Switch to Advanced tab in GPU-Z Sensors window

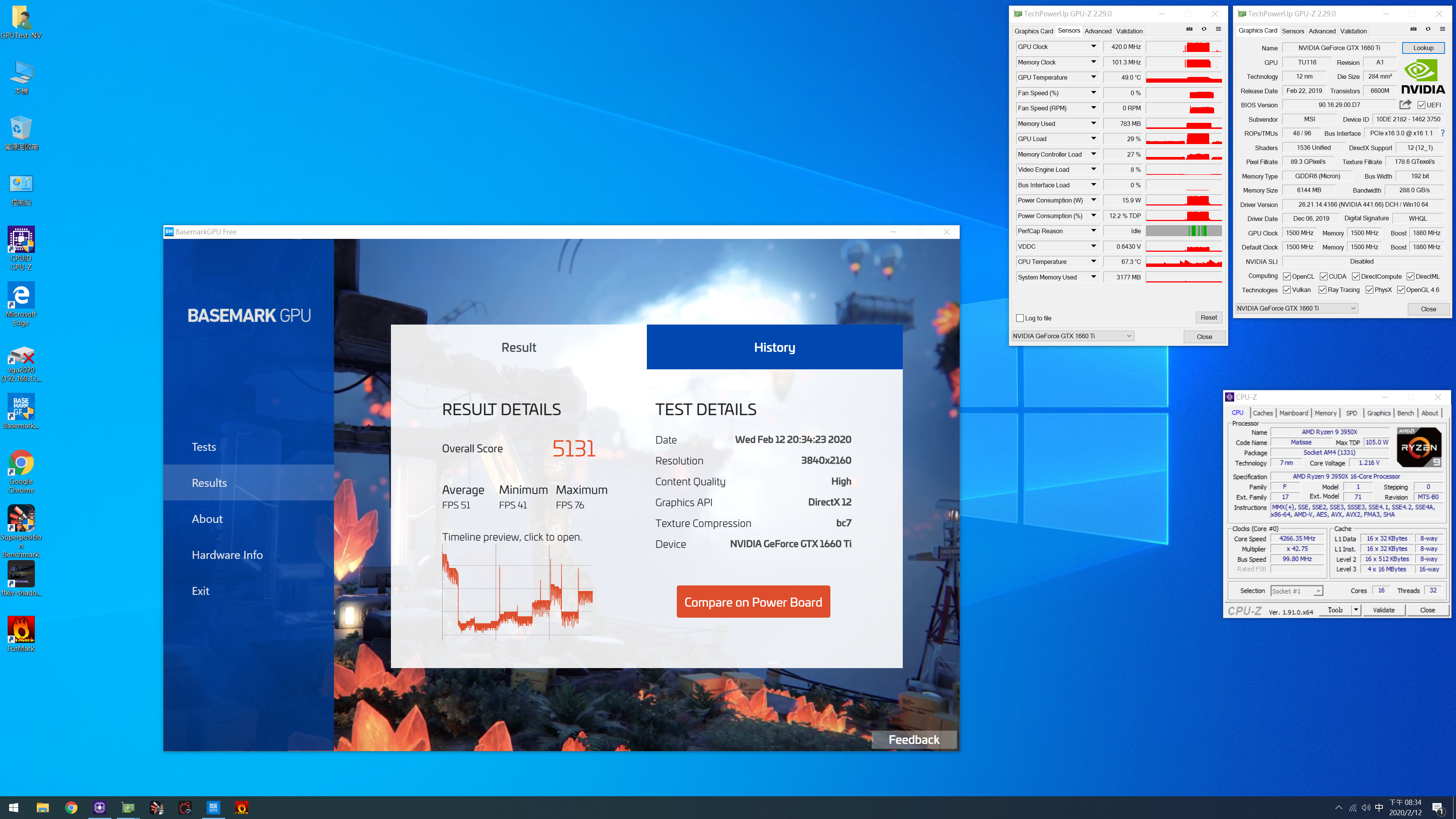(1098, 31)
